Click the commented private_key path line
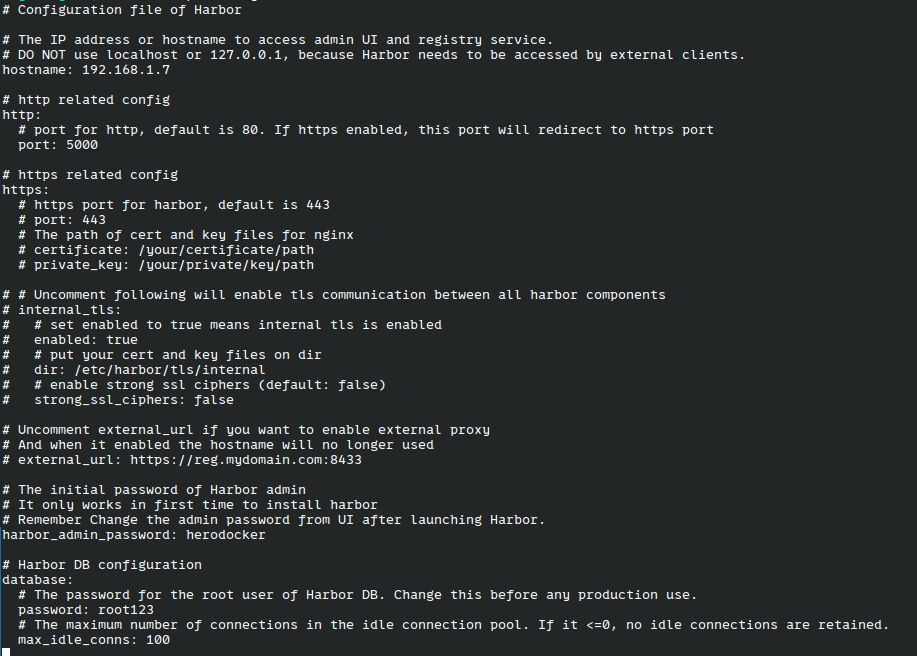 (174, 265)
